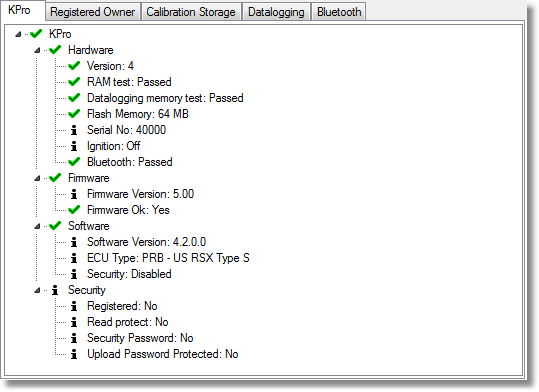Click the check icon for Flash Memory
The height and width of the screenshot is (392, 539).
coord(74,114)
